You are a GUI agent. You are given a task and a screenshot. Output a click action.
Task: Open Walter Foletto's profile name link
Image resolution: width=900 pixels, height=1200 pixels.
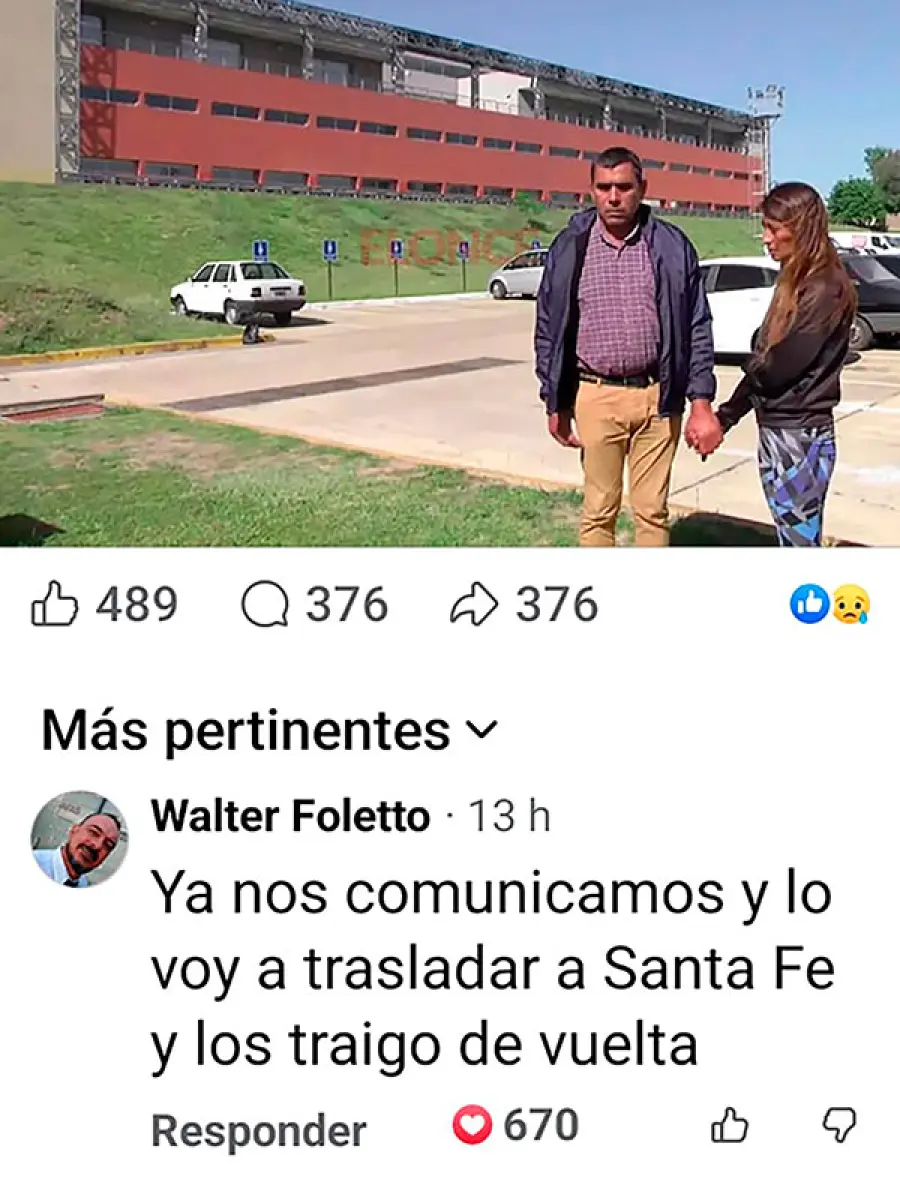tap(290, 817)
